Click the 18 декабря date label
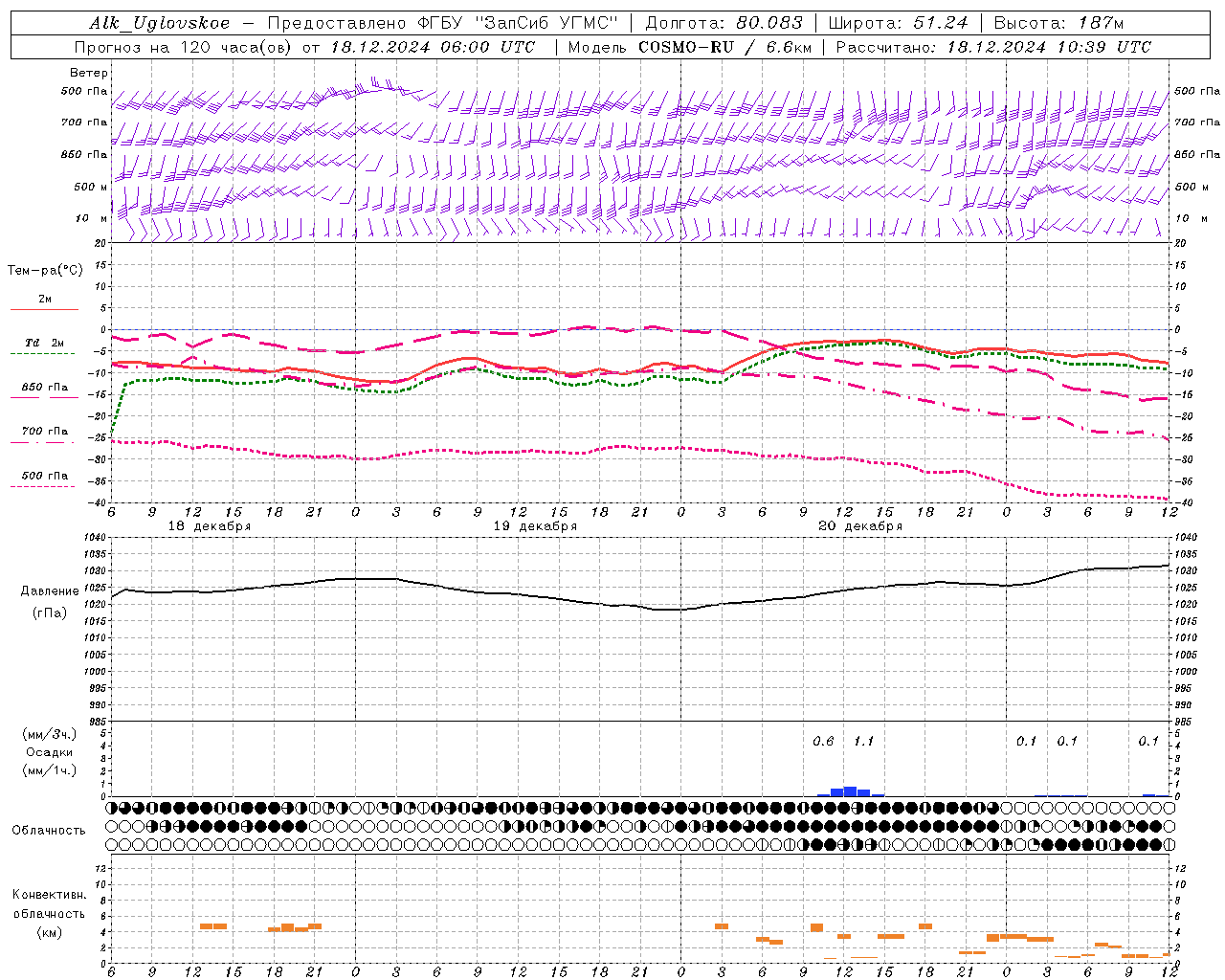Image resolution: width=1225 pixels, height=980 pixels. point(210,526)
